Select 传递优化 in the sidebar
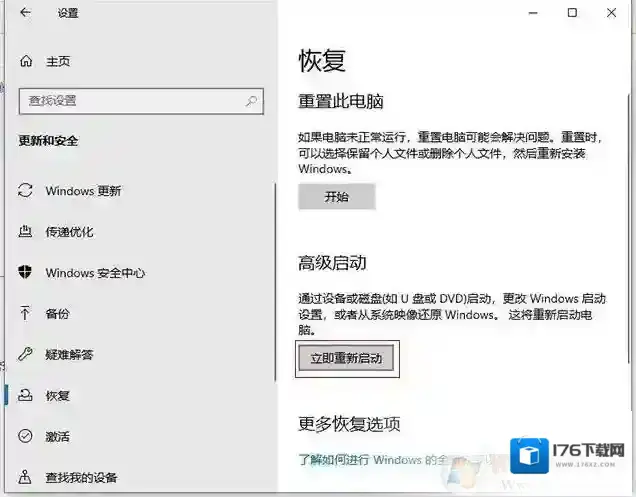 (x=69, y=232)
